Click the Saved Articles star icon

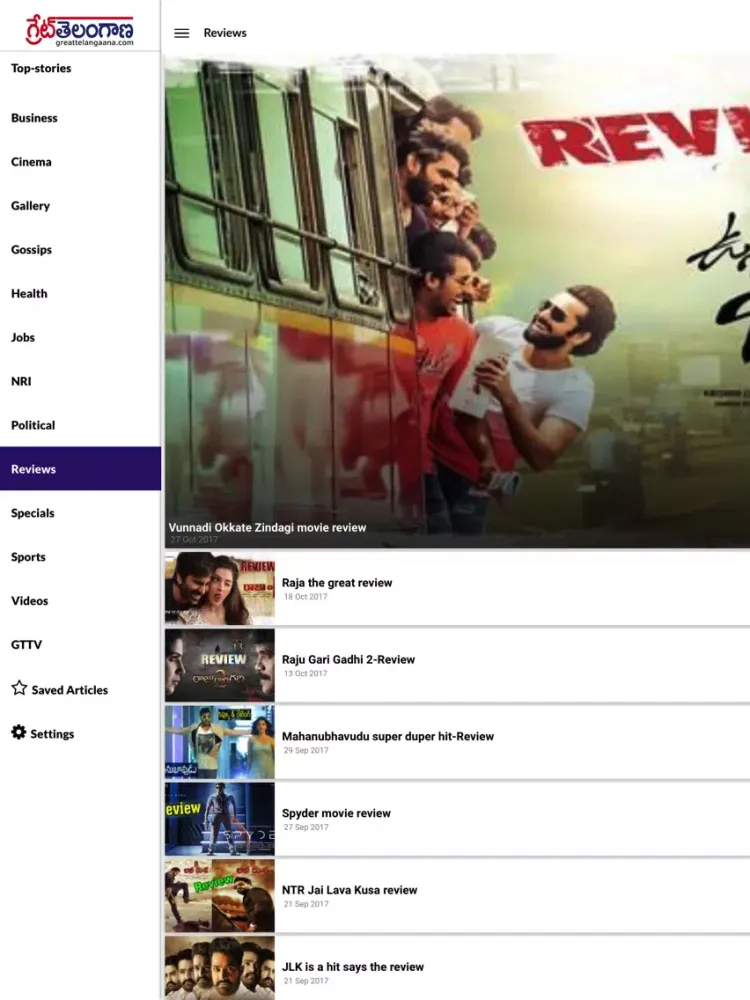coord(19,688)
